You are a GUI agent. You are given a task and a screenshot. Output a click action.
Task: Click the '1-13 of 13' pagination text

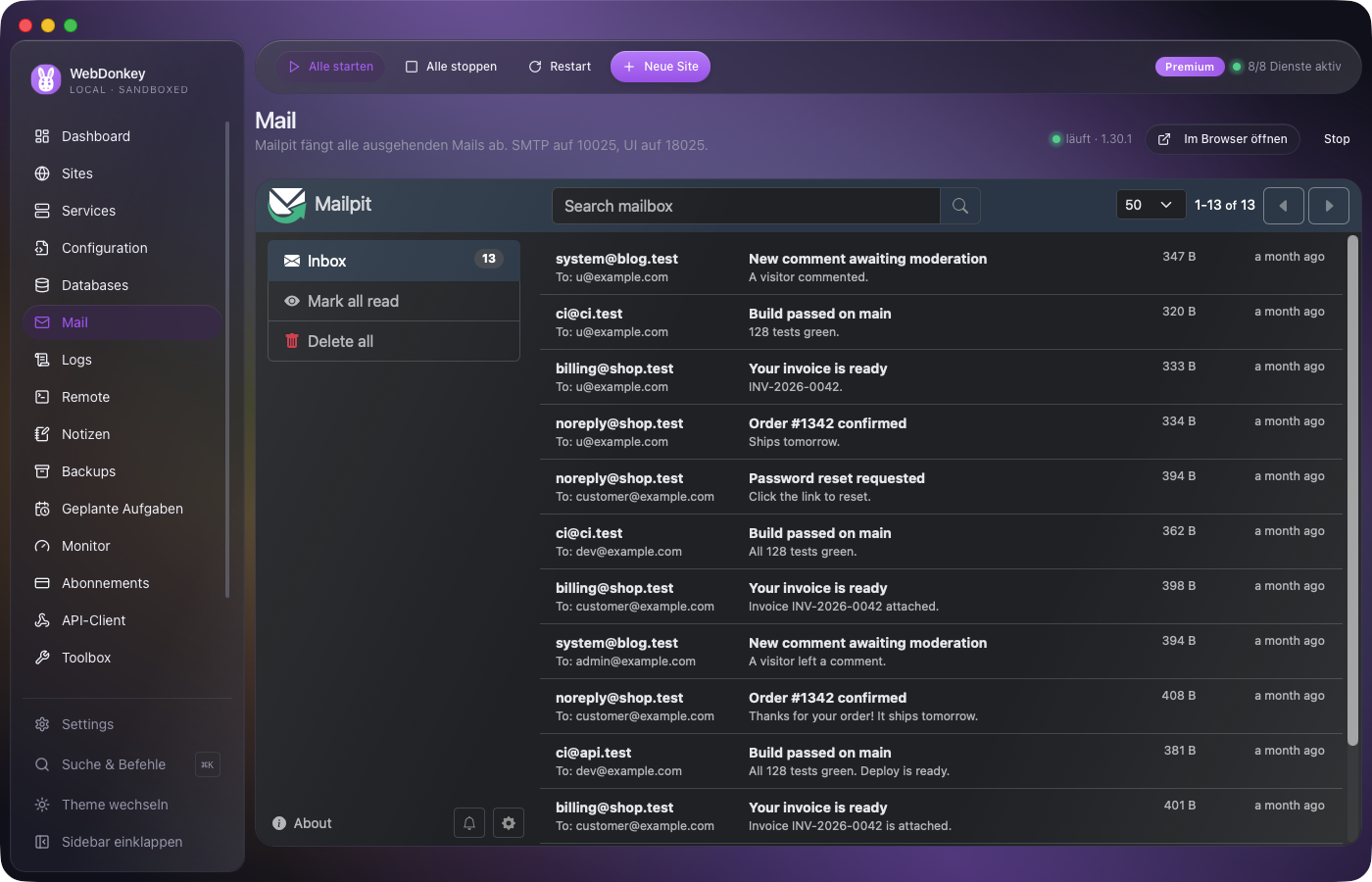point(1225,205)
